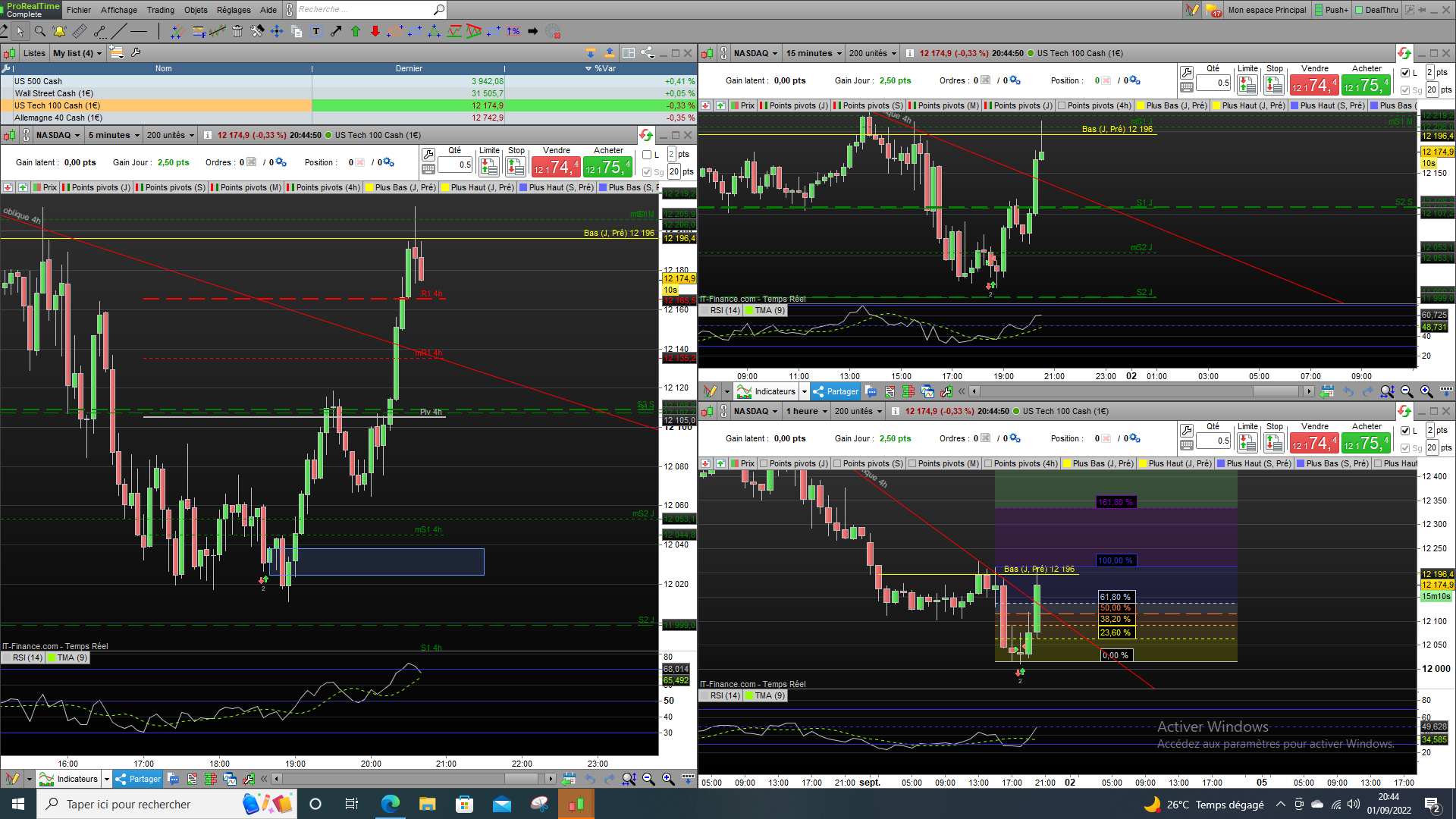This screenshot has height=819, width=1456.
Task: Toggle the L checkbox in 5 minutes chart
Action: tap(647, 155)
